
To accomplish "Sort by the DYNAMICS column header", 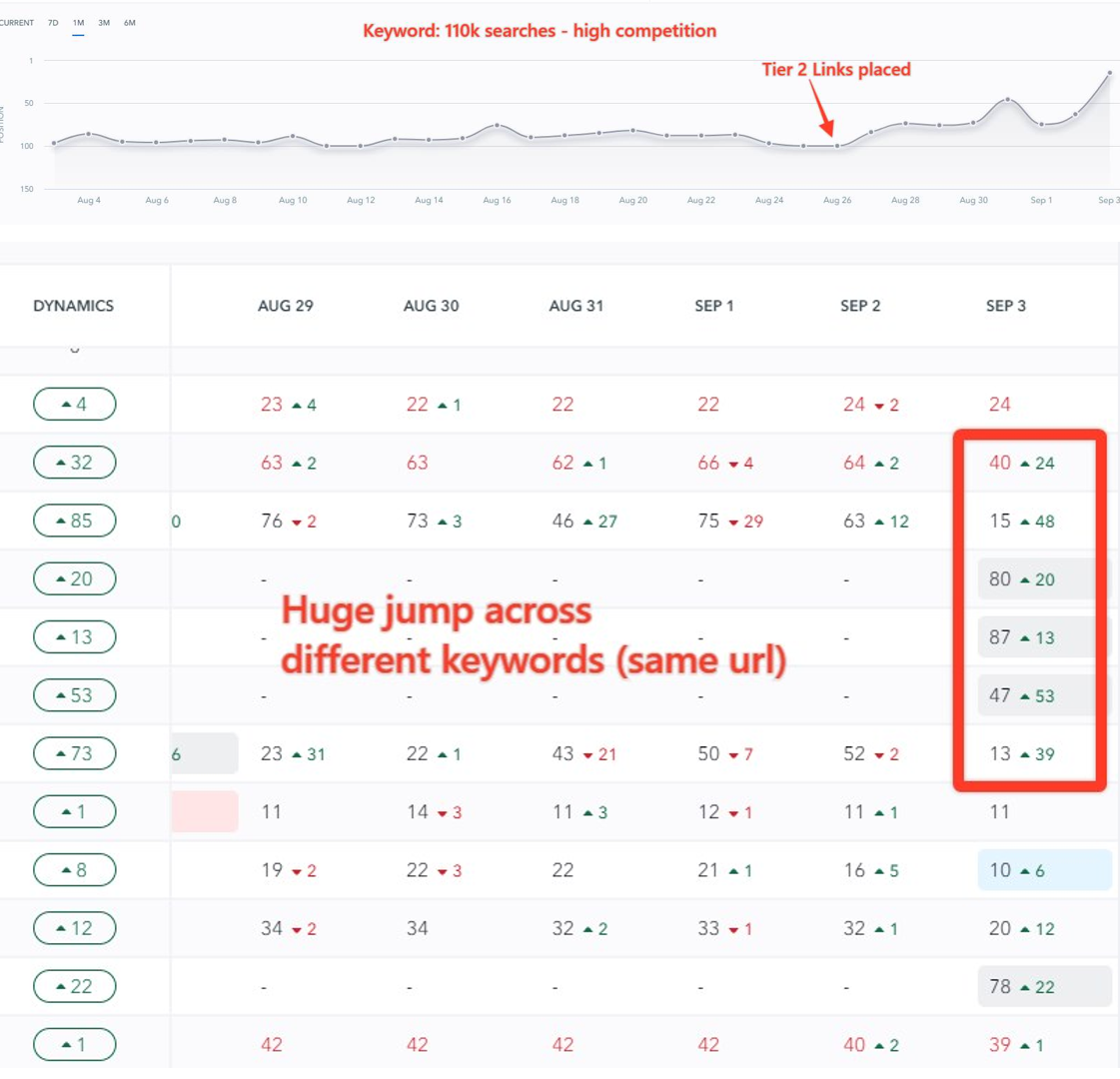I will click(x=74, y=306).
